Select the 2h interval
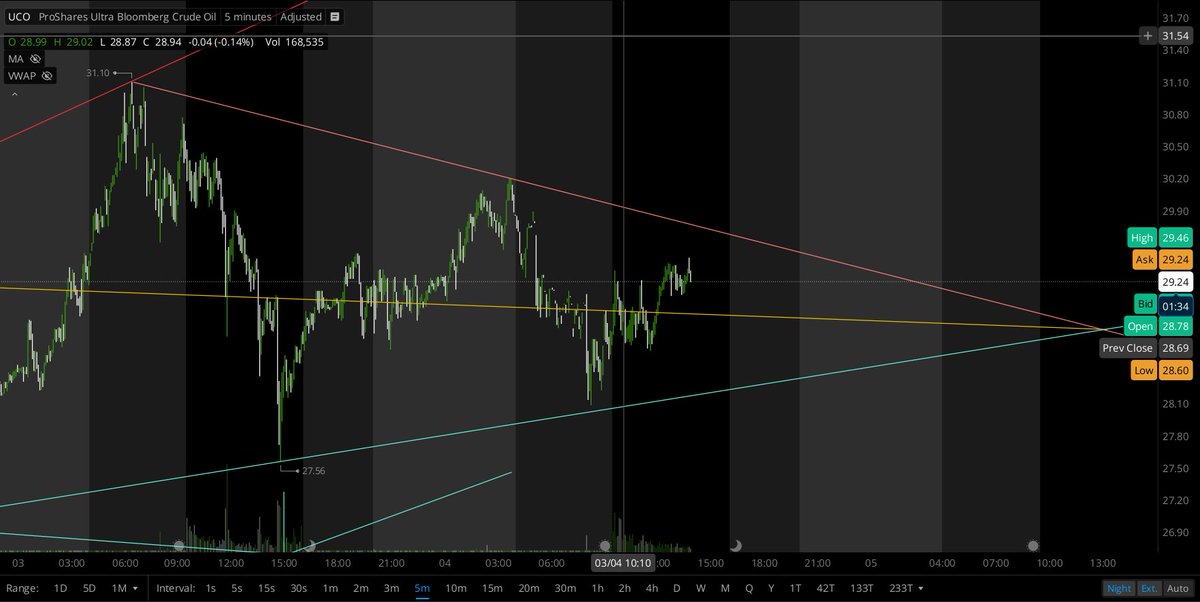1200x602 pixels. [624, 588]
